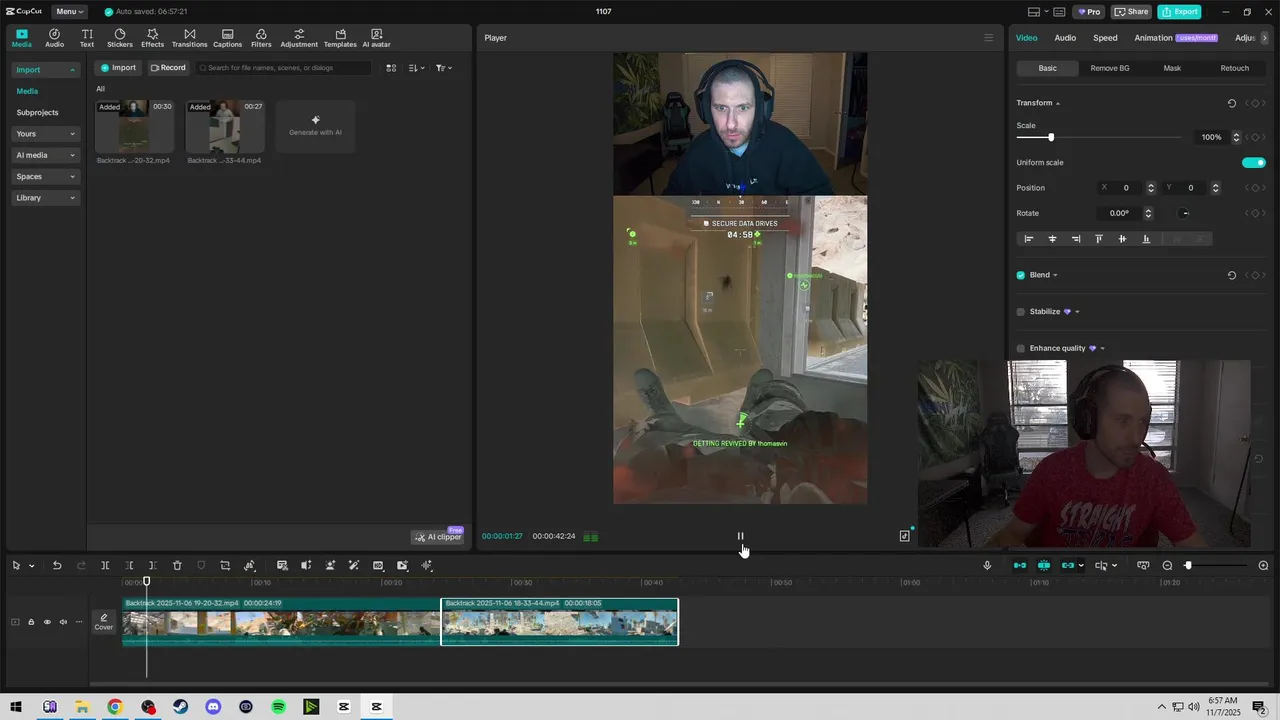Viewport: 1280px width, 720px height.
Task: Enable the Stabilize checkbox
Action: [1021, 311]
